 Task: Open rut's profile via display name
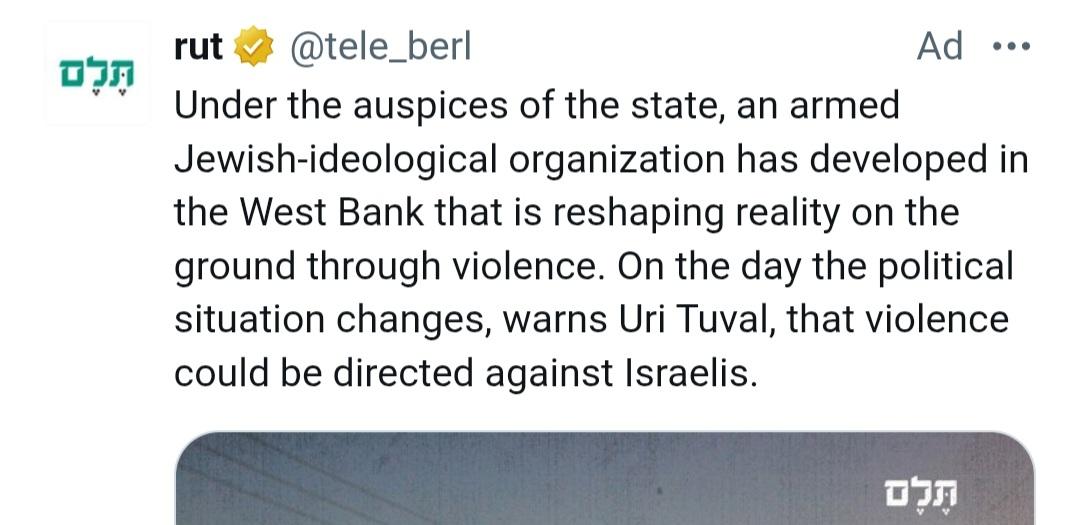(198, 48)
